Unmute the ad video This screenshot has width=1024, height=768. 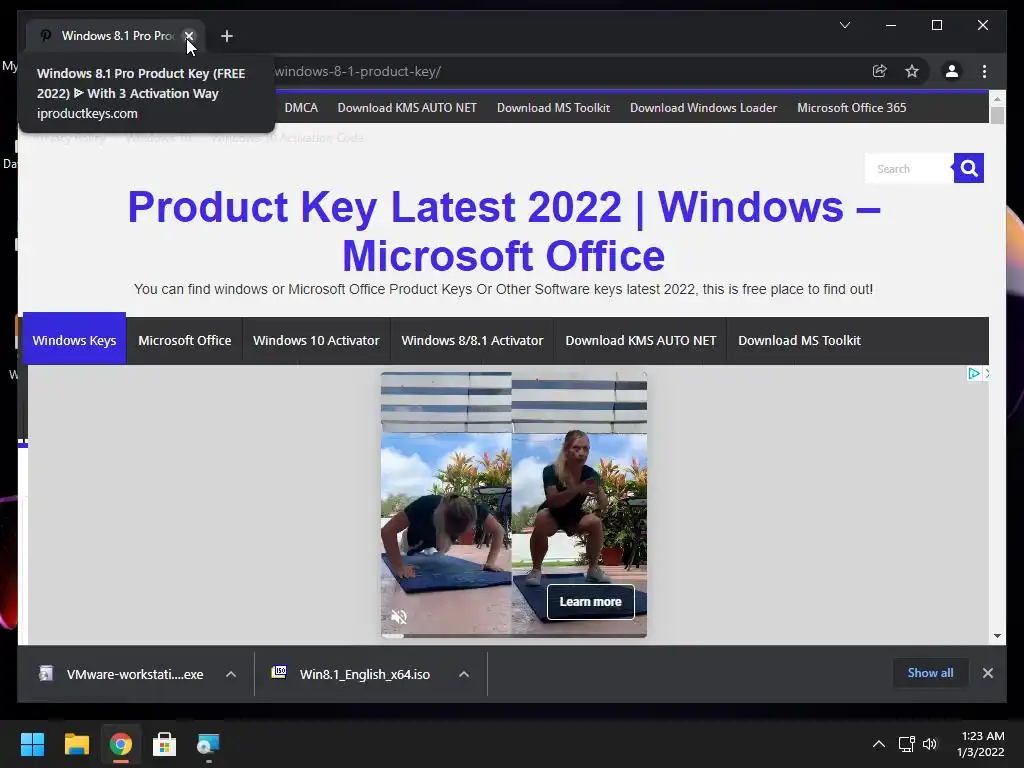tap(398, 616)
